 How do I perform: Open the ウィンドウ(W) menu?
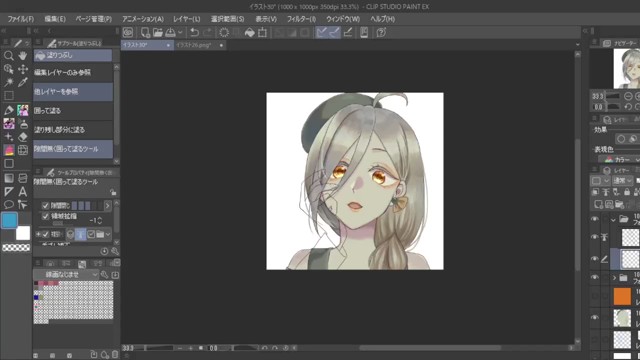coord(343,19)
